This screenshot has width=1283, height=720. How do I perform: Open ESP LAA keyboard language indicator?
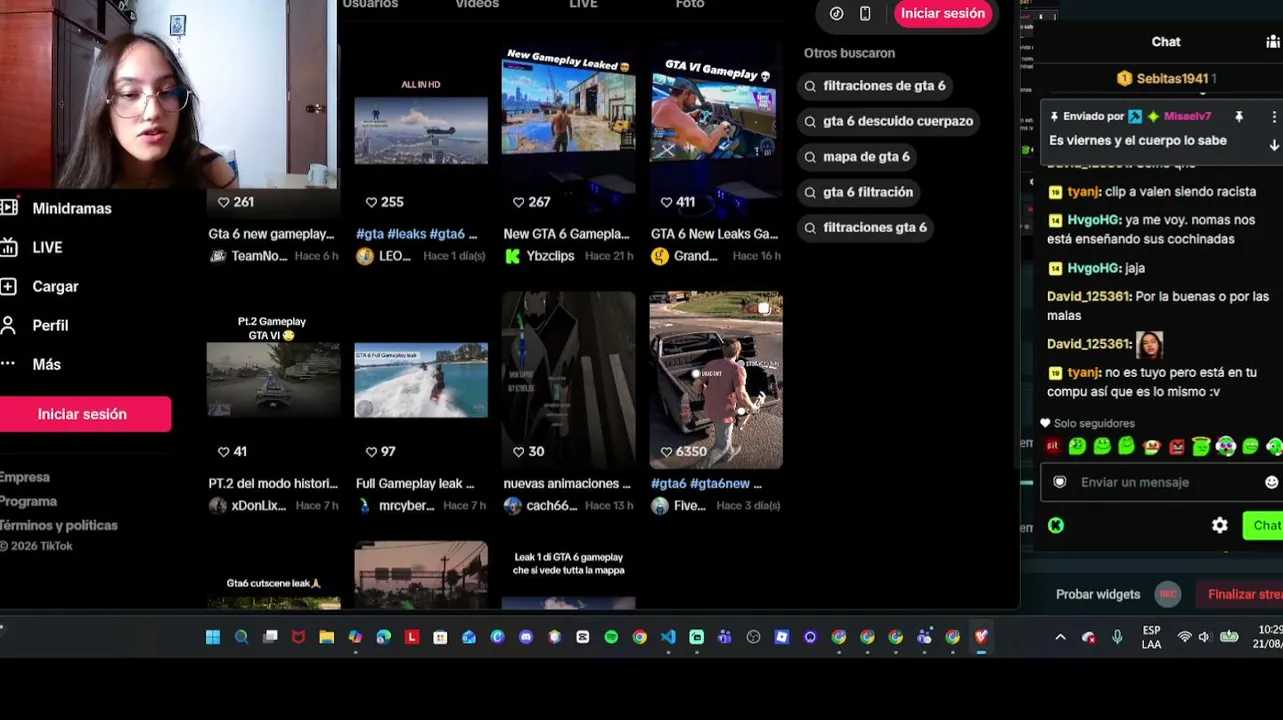pyautogui.click(x=1151, y=637)
